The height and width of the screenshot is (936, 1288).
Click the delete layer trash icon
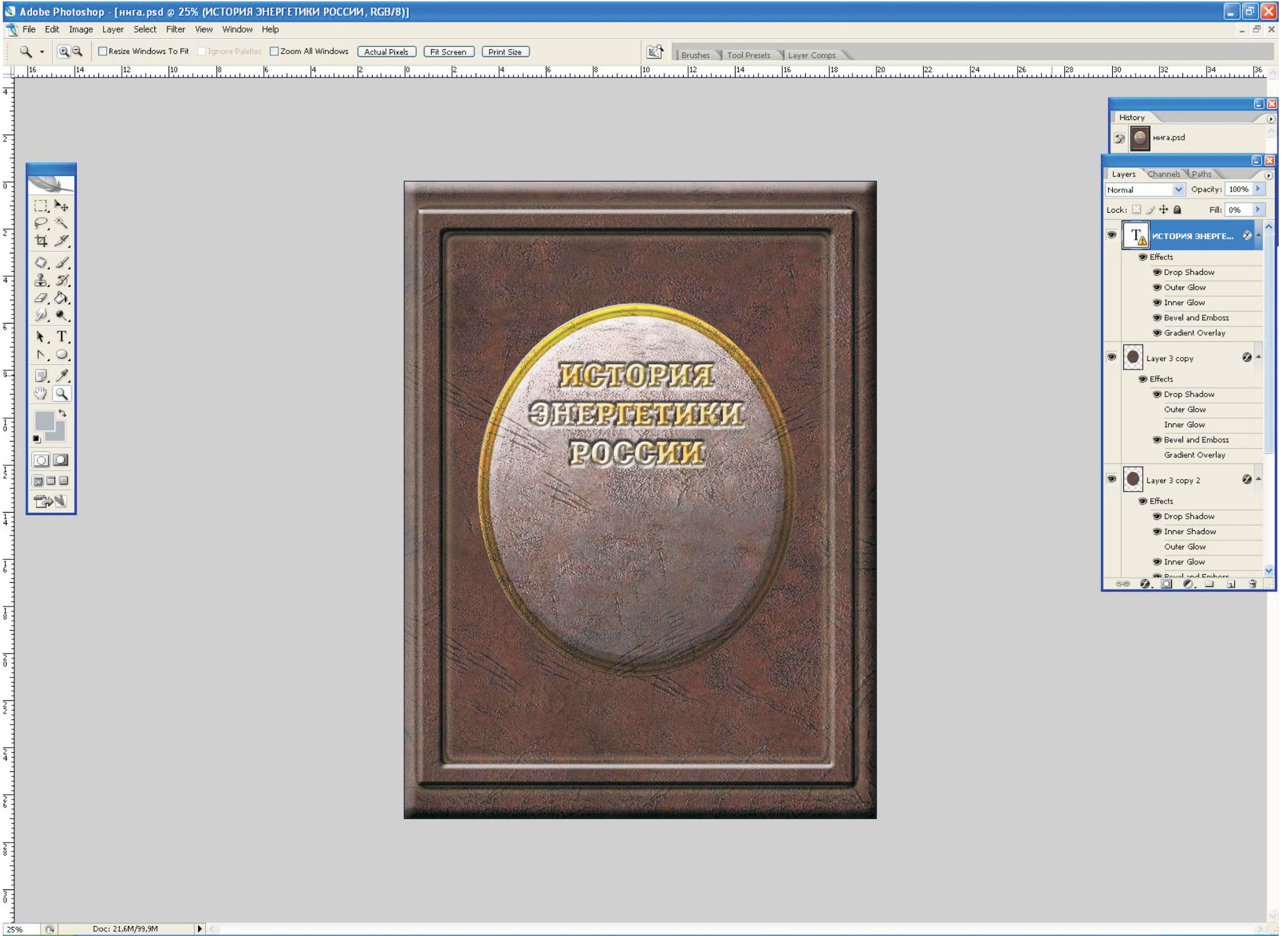pos(1252,584)
